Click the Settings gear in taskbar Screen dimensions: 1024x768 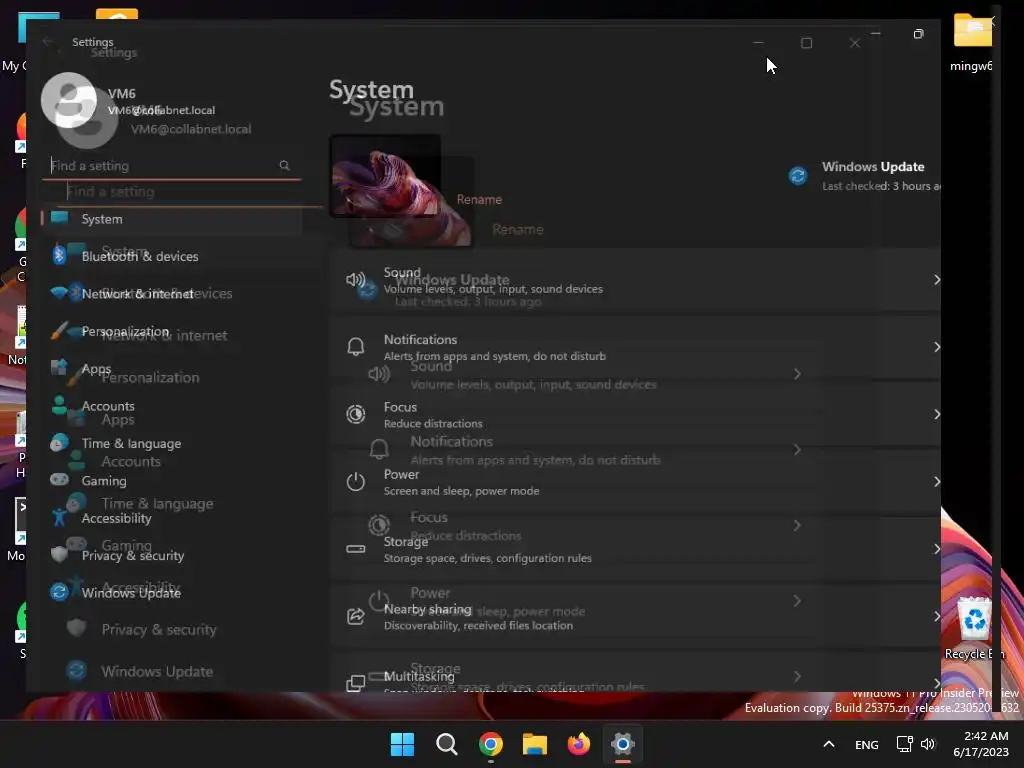(x=622, y=744)
